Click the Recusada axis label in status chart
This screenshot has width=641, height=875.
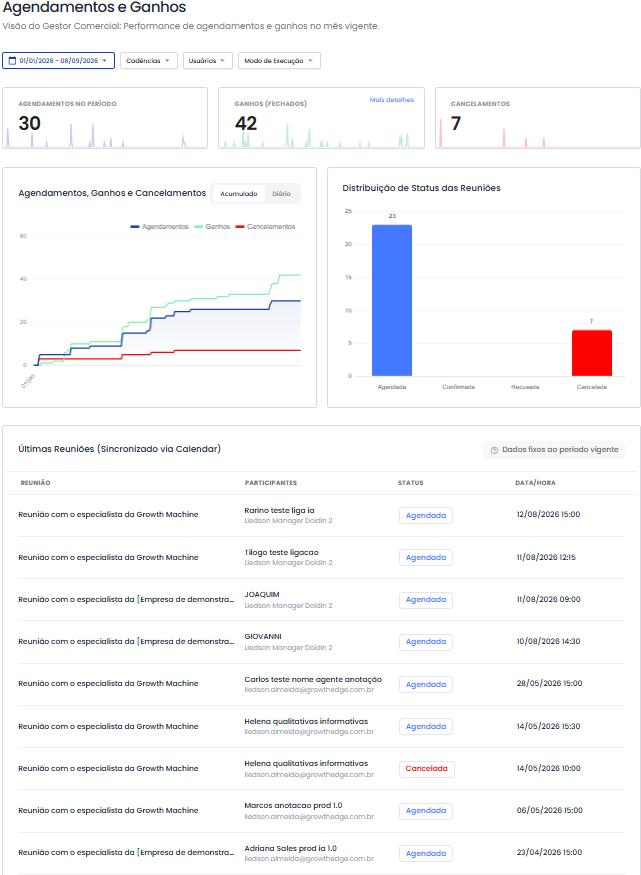tap(525, 387)
